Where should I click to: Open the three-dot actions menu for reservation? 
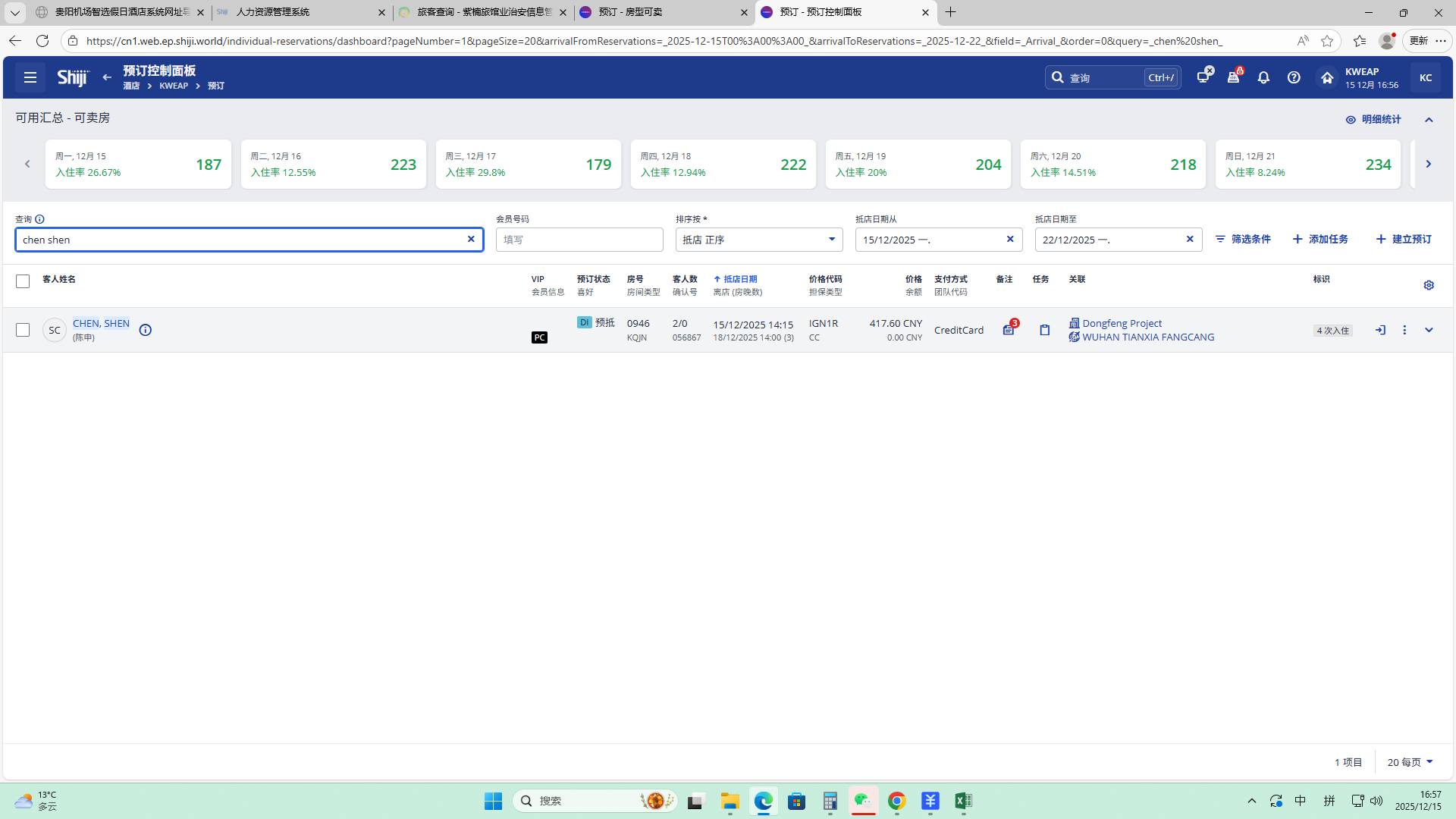[x=1404, y=330]
